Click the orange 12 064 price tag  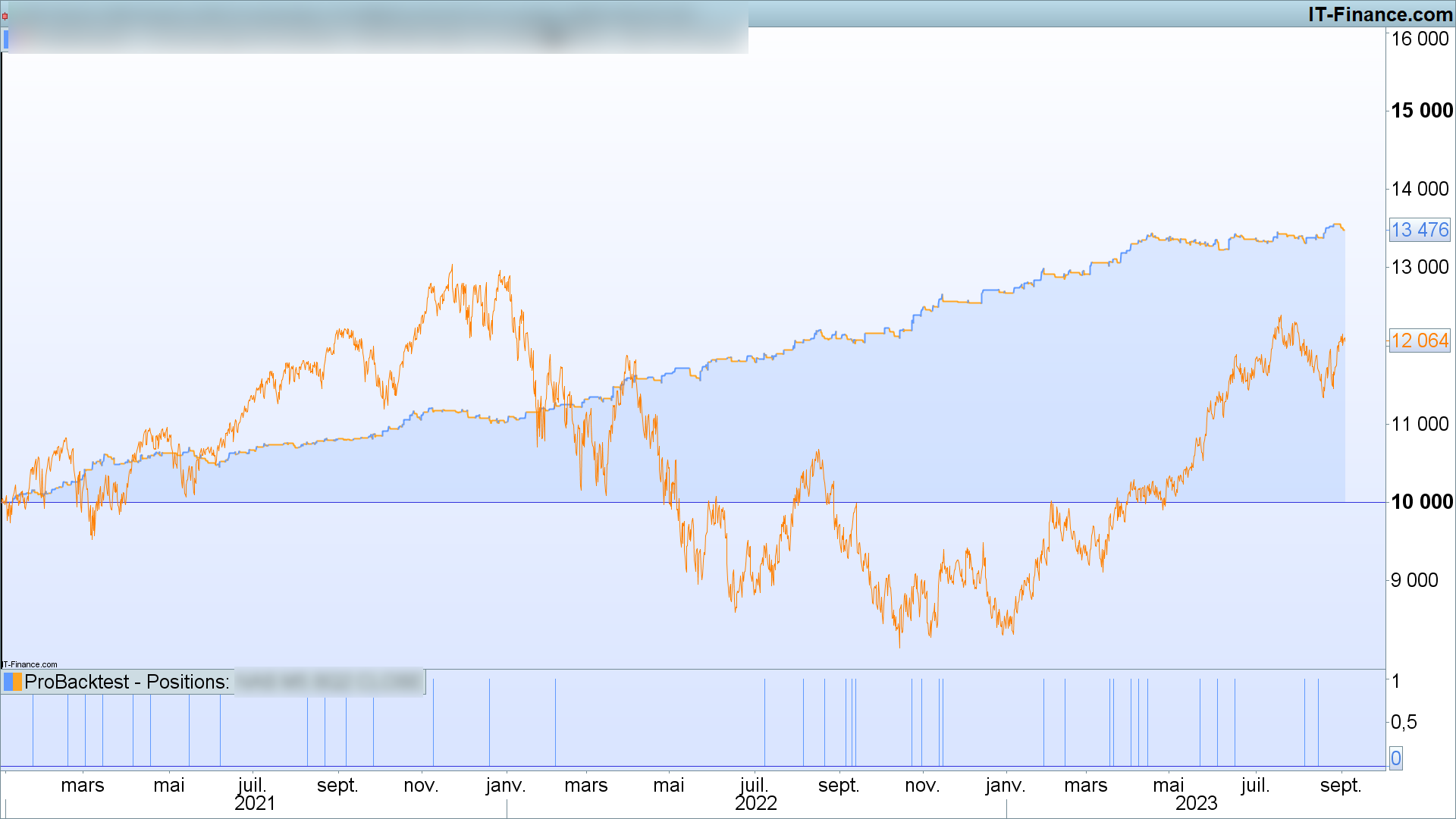(x=1420, y=340)
